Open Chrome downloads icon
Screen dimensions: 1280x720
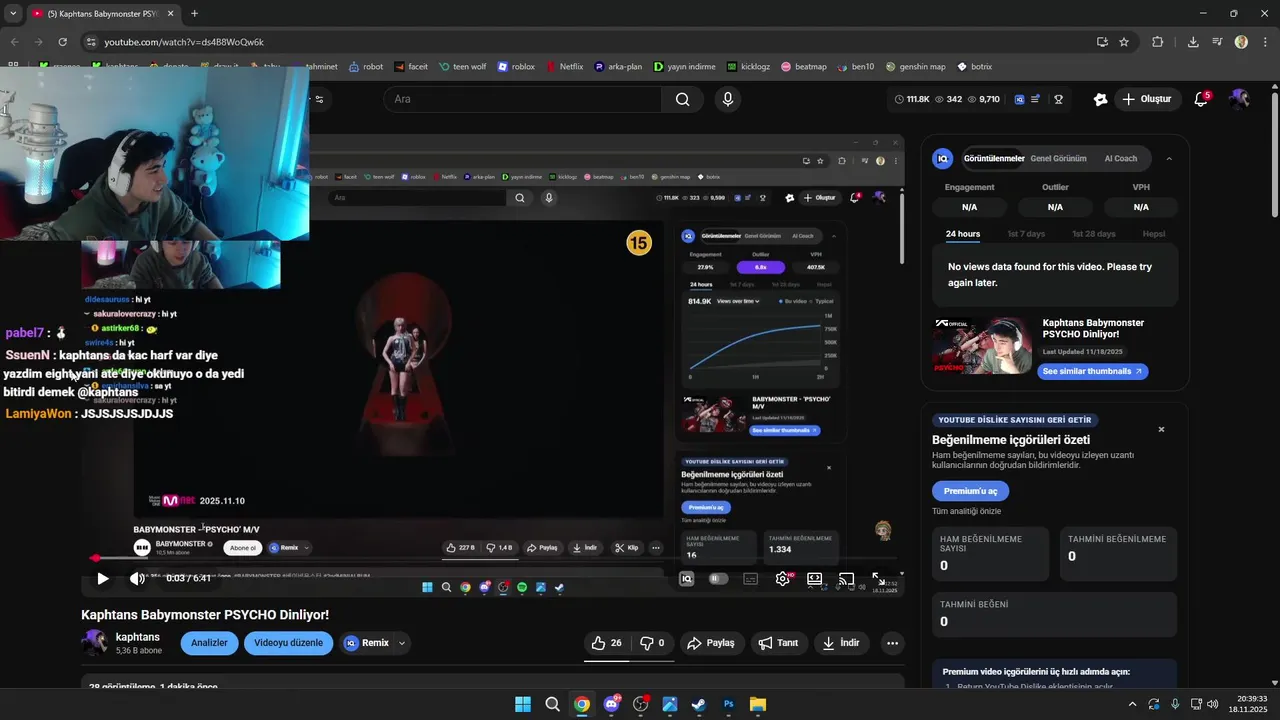point(1193,42)
